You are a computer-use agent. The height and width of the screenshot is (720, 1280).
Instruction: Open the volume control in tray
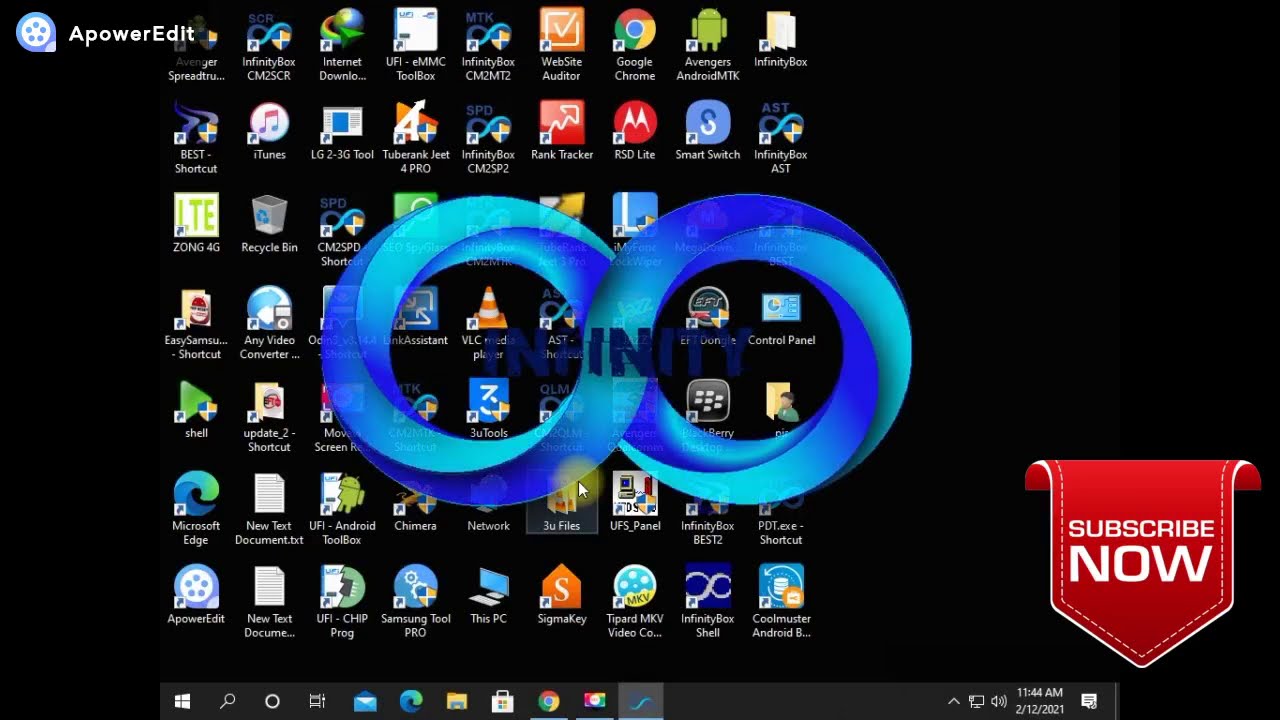(998, 701)
